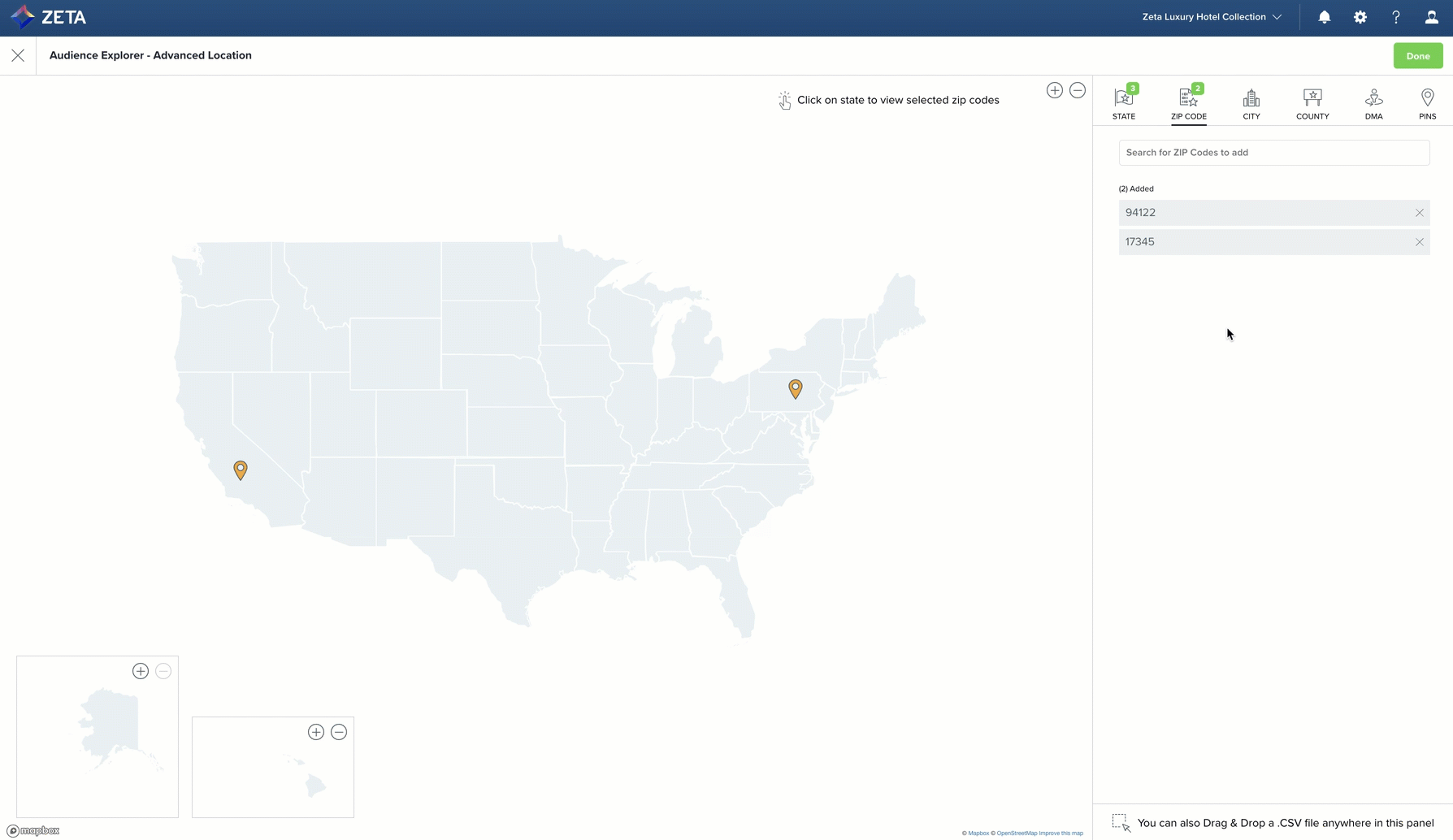Viewport: 1453px width, 840px height.
Task: Close the Audience Explorer panel
Action: click(18, 55)
